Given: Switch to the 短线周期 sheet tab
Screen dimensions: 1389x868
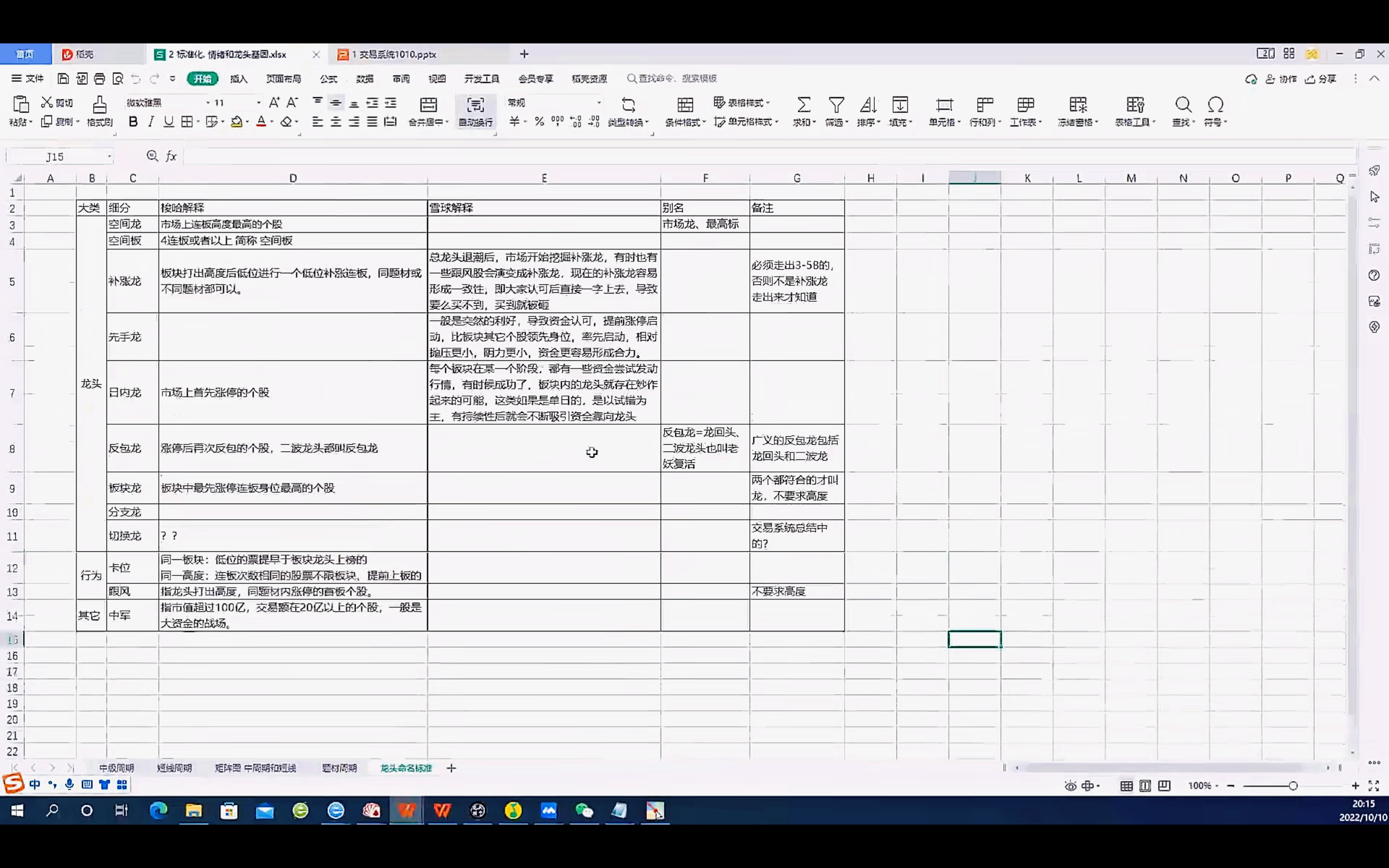Looking at the screenshot, I should [x=175, y=768].
